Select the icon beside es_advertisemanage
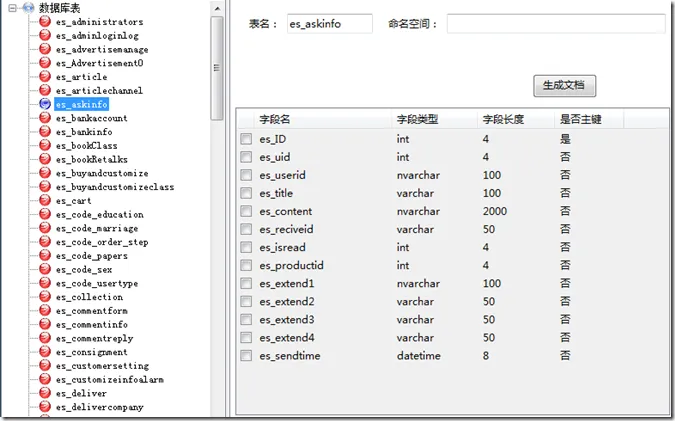Viewport: 675px width, 421px height. [45, 49]
